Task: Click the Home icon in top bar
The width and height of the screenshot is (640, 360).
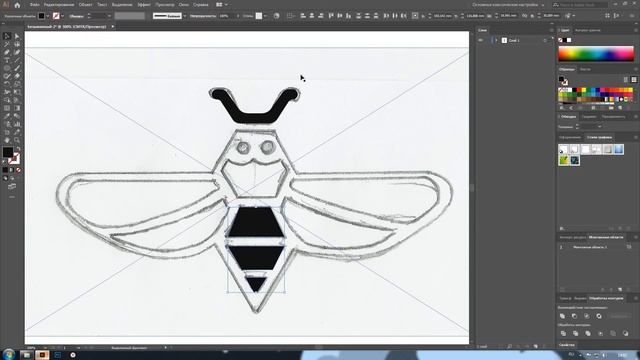Action: (17, 5)
